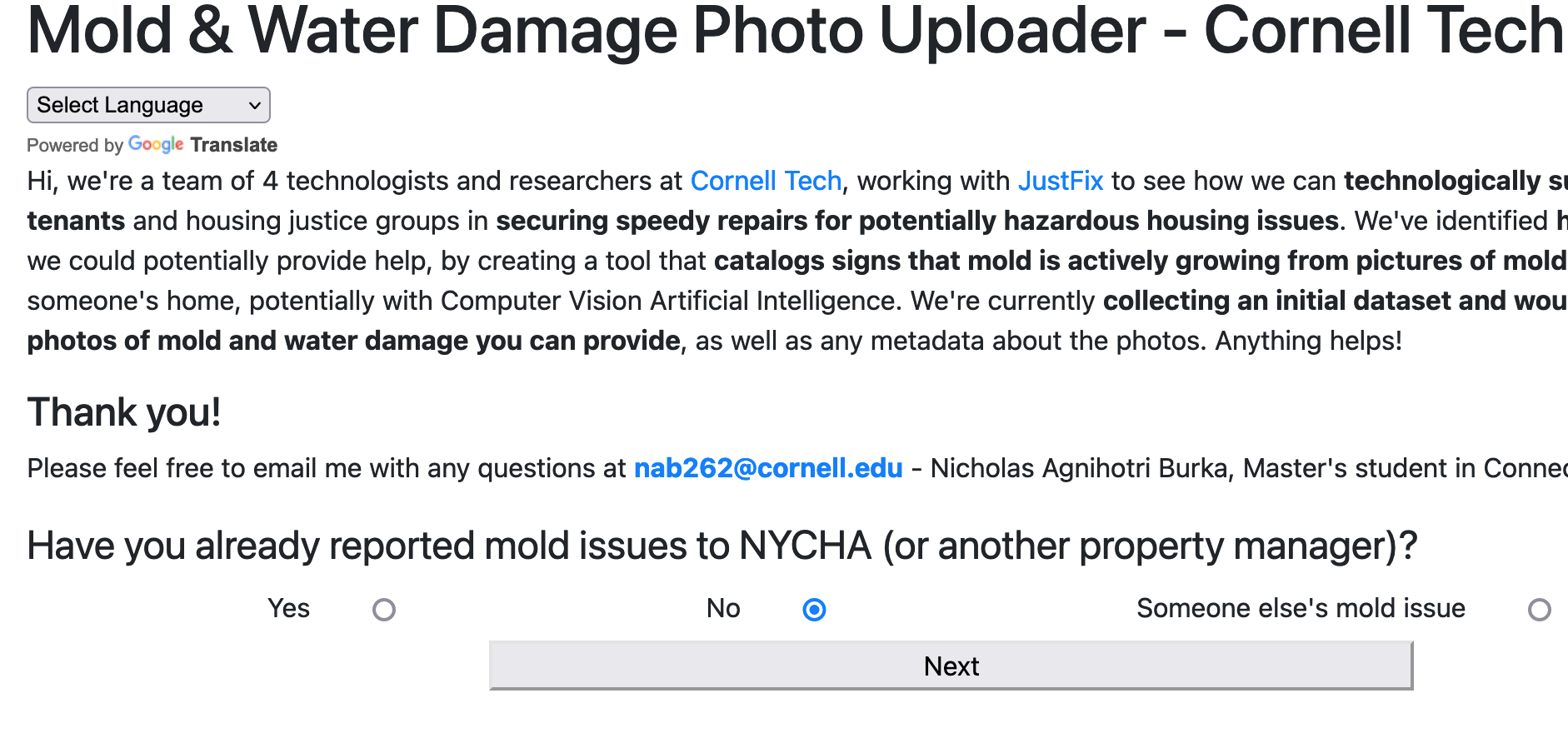Follow the JustFix hyperlink
This screenshot has width=1568, height=743.
coord(1060,181)
